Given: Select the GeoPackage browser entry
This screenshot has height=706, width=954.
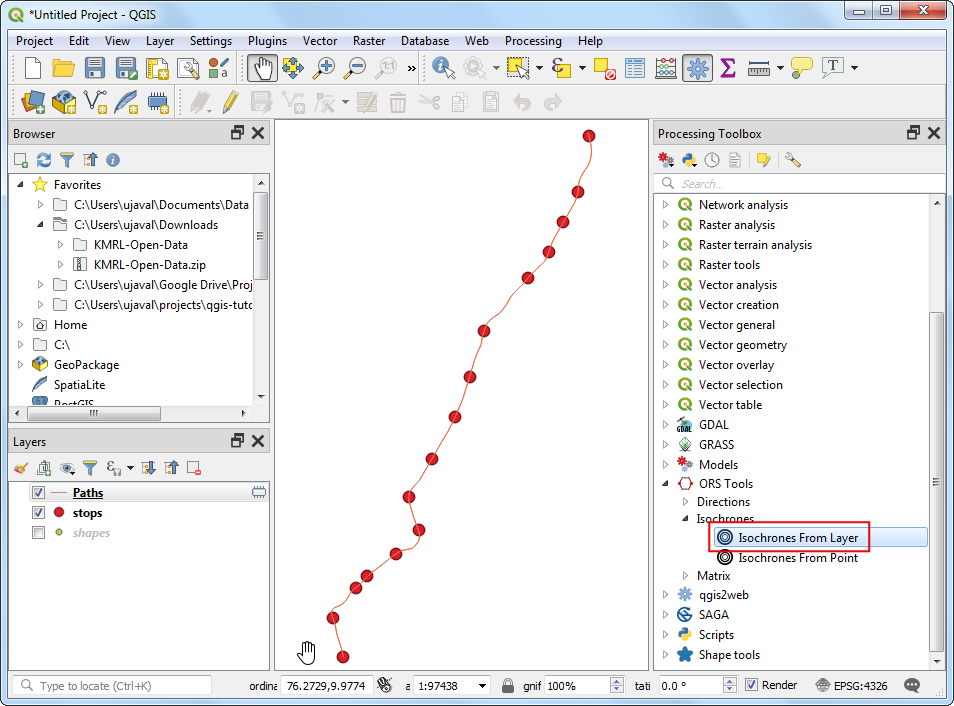Looking at the screenshot, I should [86, 365].
